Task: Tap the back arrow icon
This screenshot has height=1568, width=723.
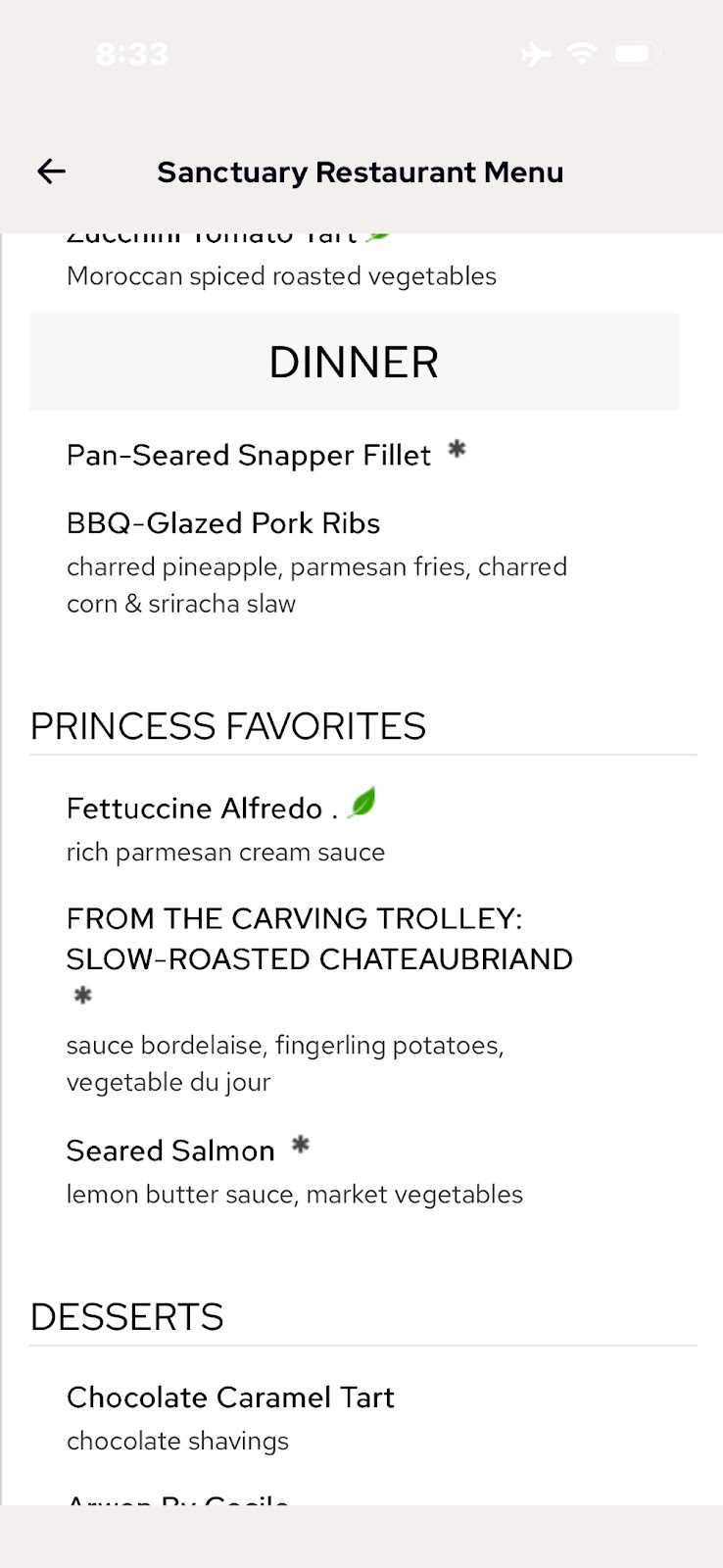Action: pos(51,171)
